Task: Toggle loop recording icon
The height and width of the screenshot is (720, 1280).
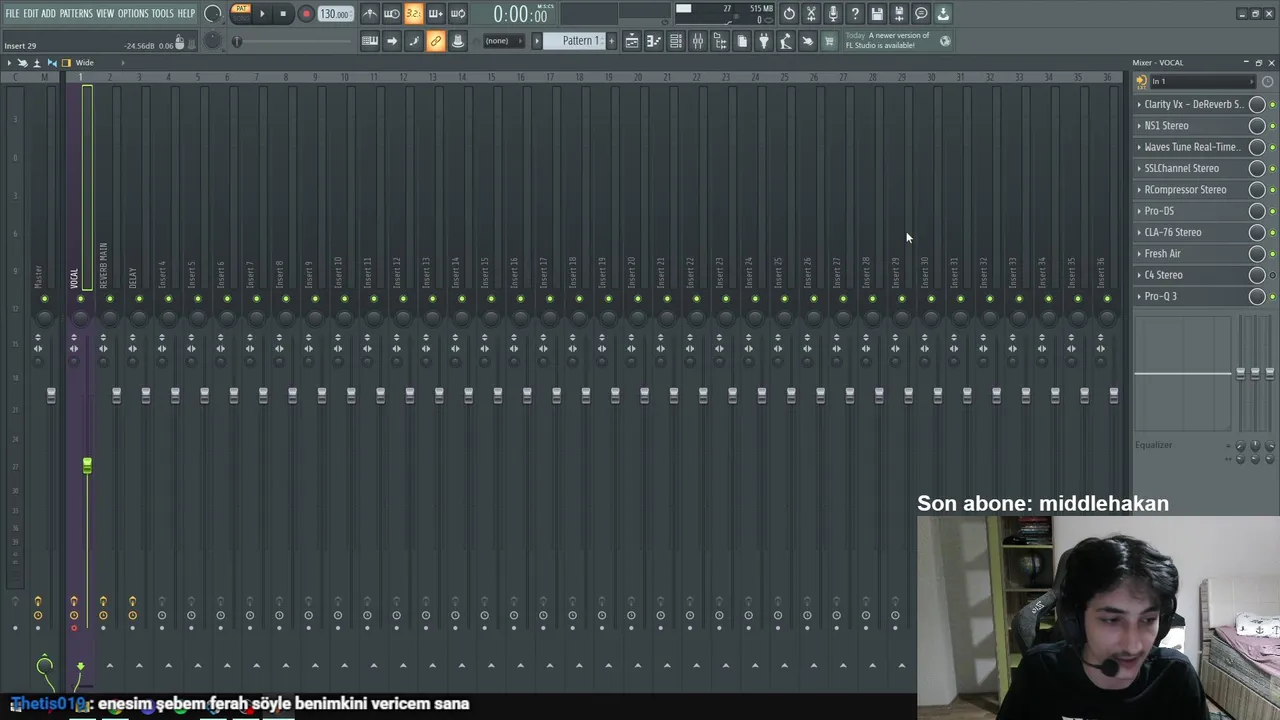Action: coord(457,14)
